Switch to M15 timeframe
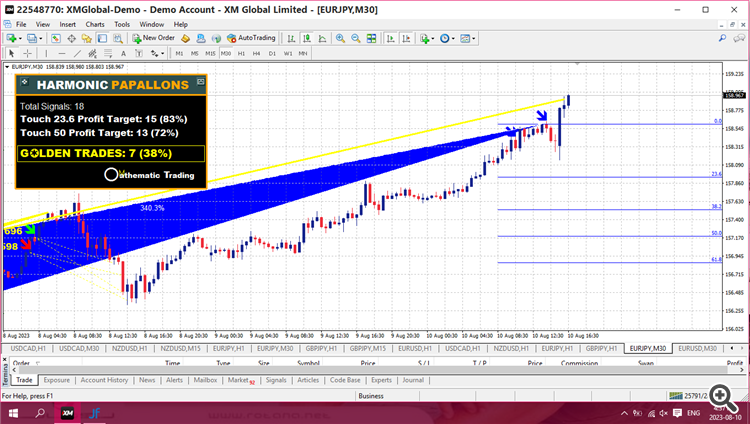Viewport: 750px width, 424px height. click(x=210, y=54)
